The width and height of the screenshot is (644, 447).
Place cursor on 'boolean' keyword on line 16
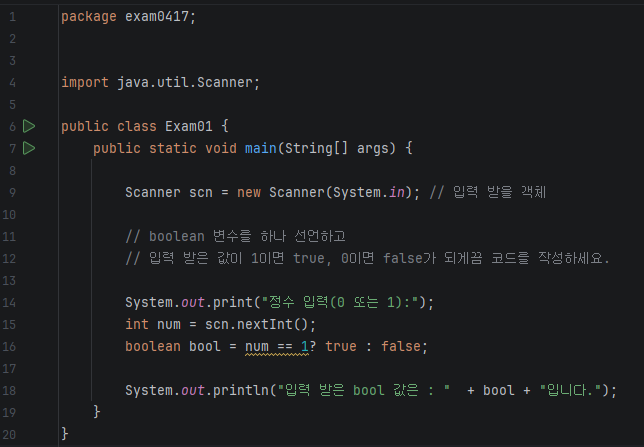(153, 346)
